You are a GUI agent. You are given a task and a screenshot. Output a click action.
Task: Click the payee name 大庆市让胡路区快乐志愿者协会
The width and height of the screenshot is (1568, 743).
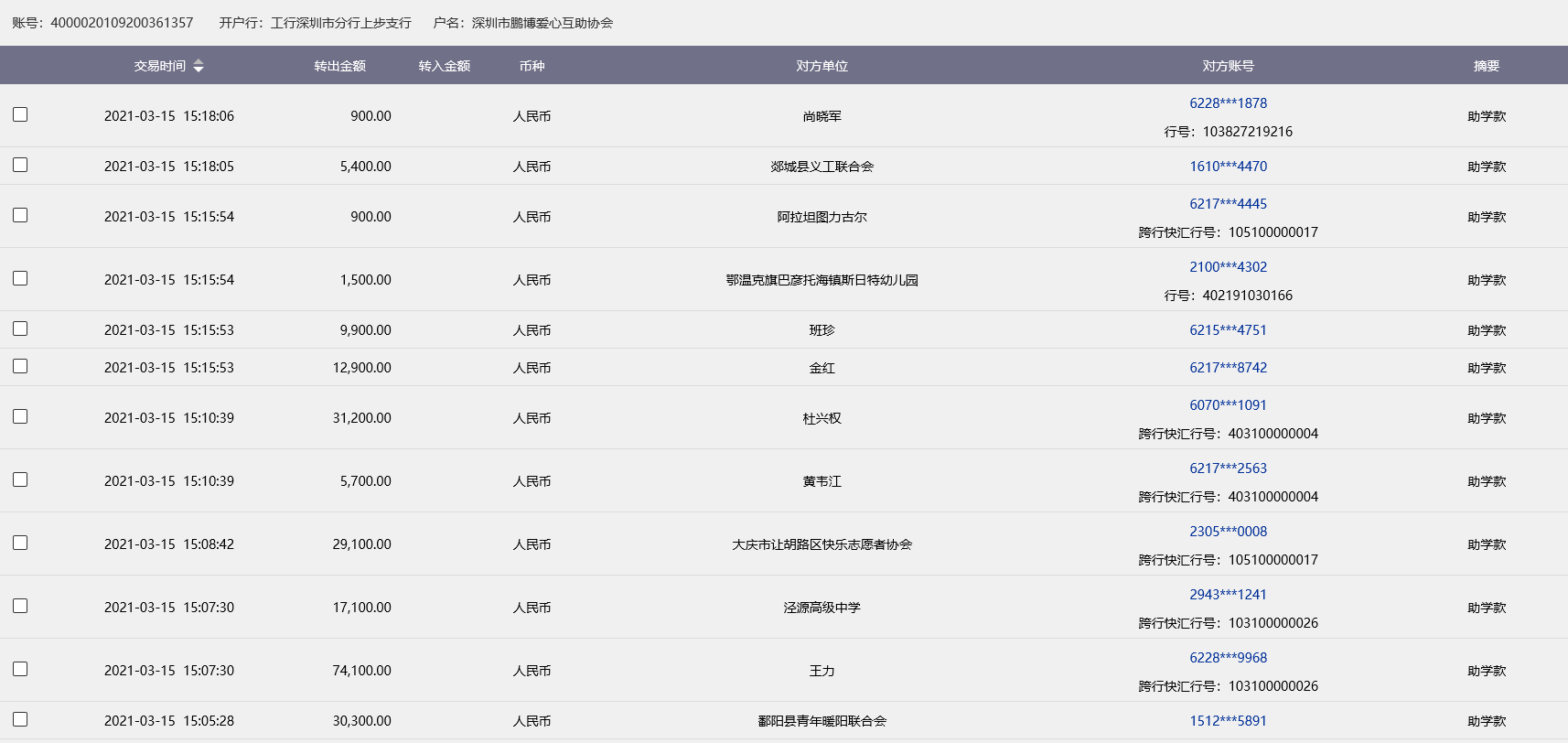pos(822,544)
